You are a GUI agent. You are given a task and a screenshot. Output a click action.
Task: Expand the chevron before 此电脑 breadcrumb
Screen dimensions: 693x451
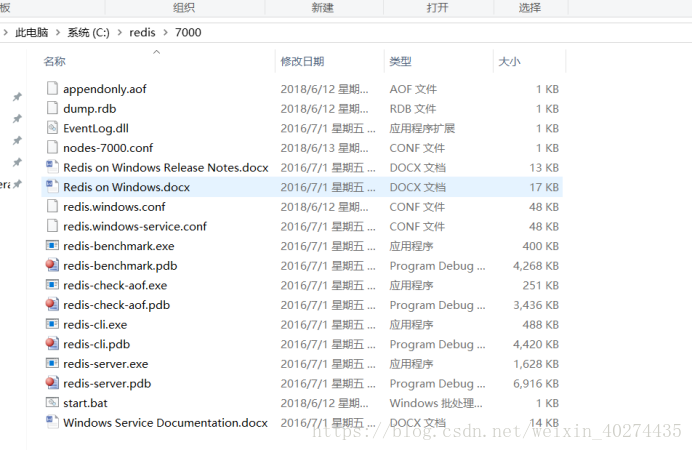pyautogui.click(x=5, y=32)
